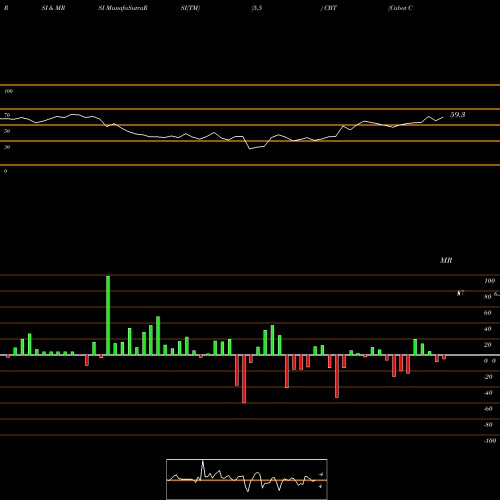Click the 'SI MunafaSutraR' header text
Viewport: 500px width, 500px height.
click(x=123, y=8)
